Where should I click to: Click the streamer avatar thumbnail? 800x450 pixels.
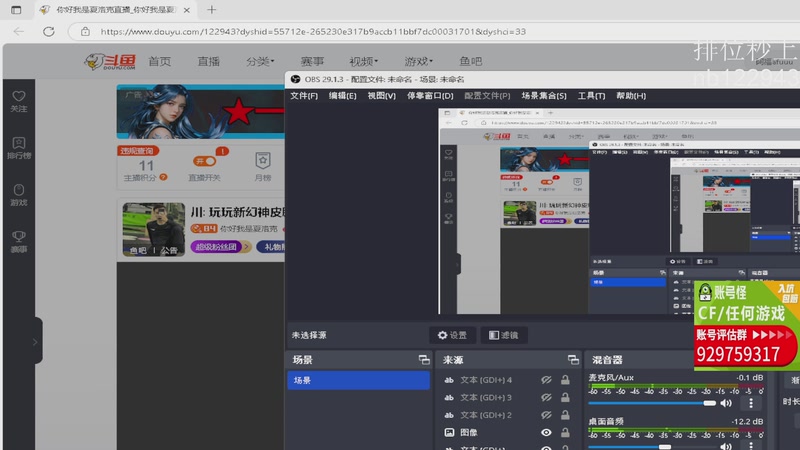click(154, 229)
